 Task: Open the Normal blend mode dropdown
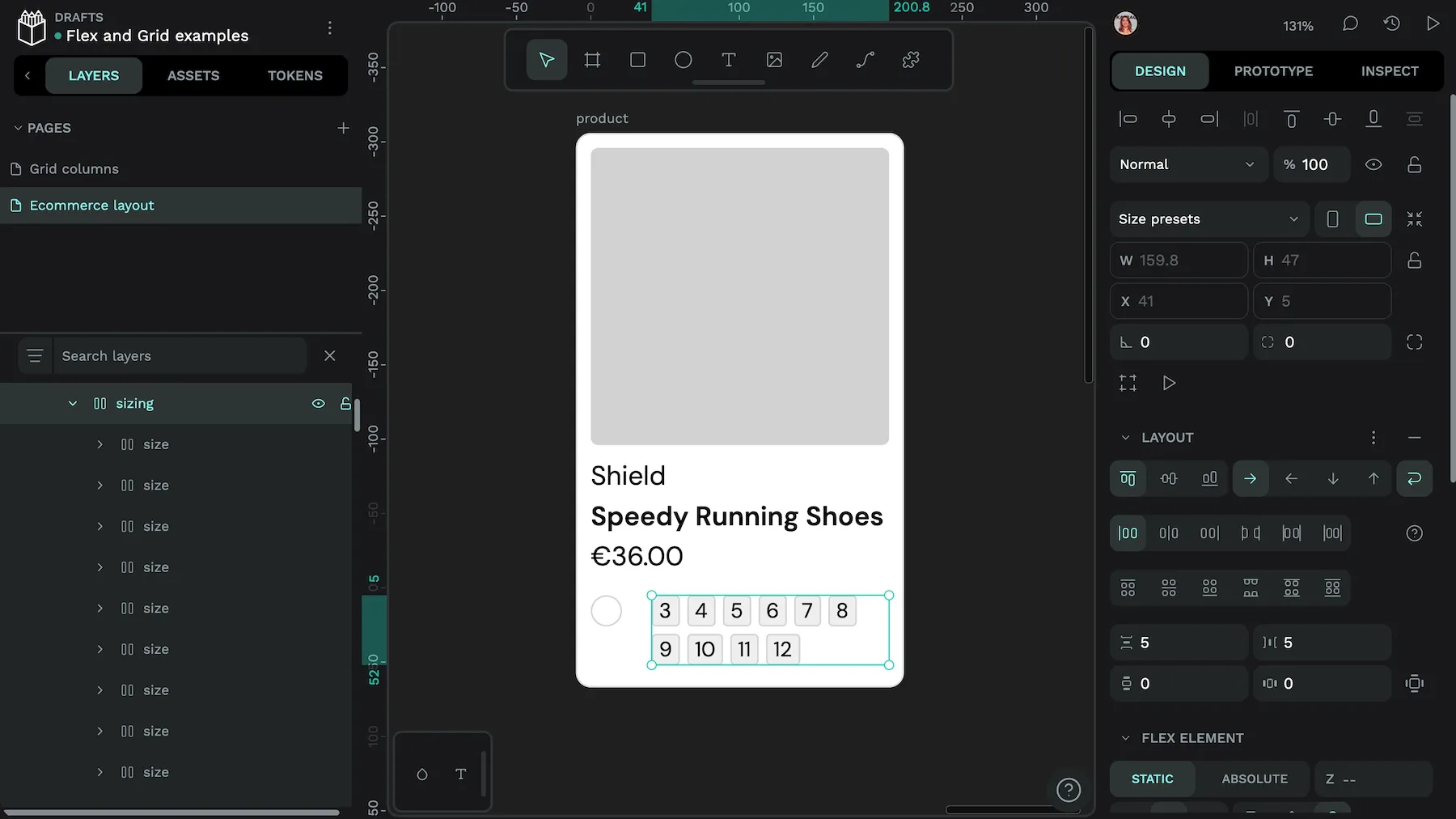[1186, 164]
